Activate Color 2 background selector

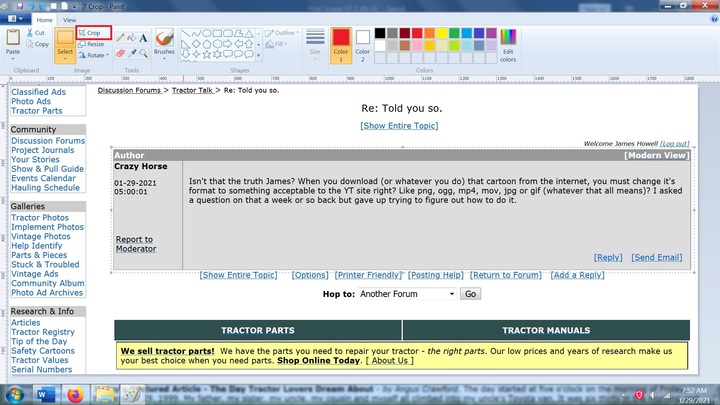point(362,45)
